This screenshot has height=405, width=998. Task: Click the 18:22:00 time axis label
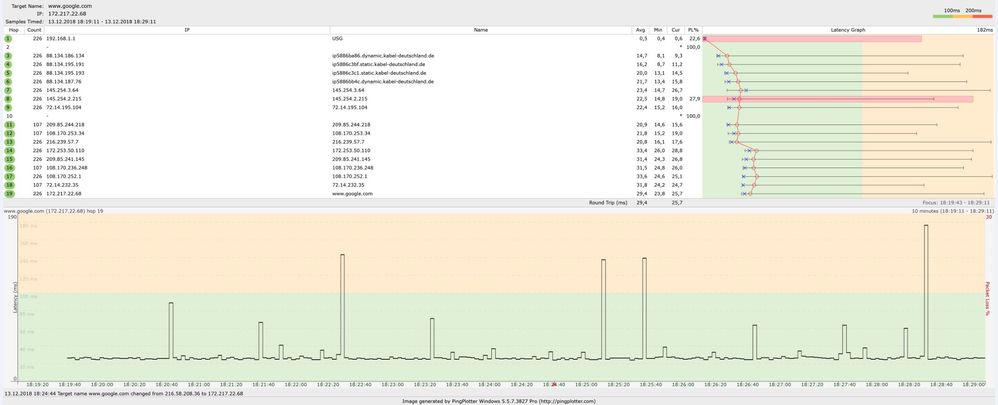[296, 385]
